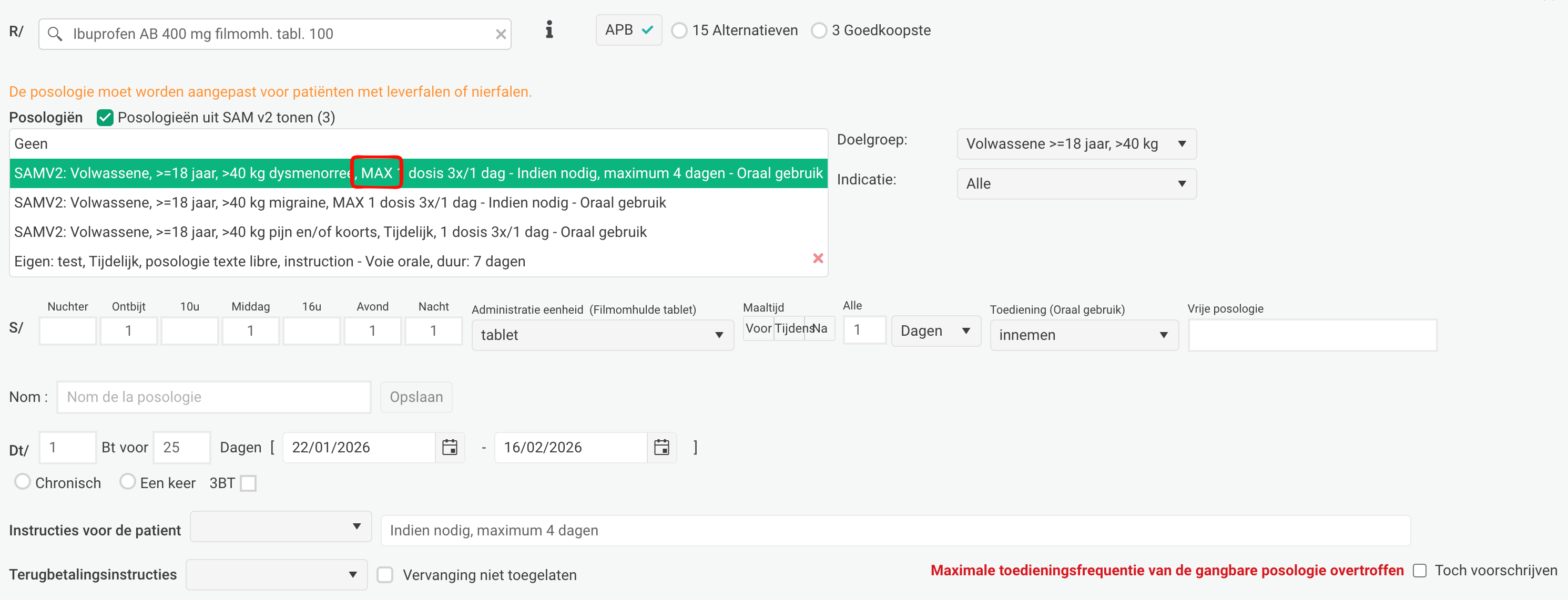The image size is (1568, 600).
Task: Click the APB checkmark button
Action: click(628, 30)
